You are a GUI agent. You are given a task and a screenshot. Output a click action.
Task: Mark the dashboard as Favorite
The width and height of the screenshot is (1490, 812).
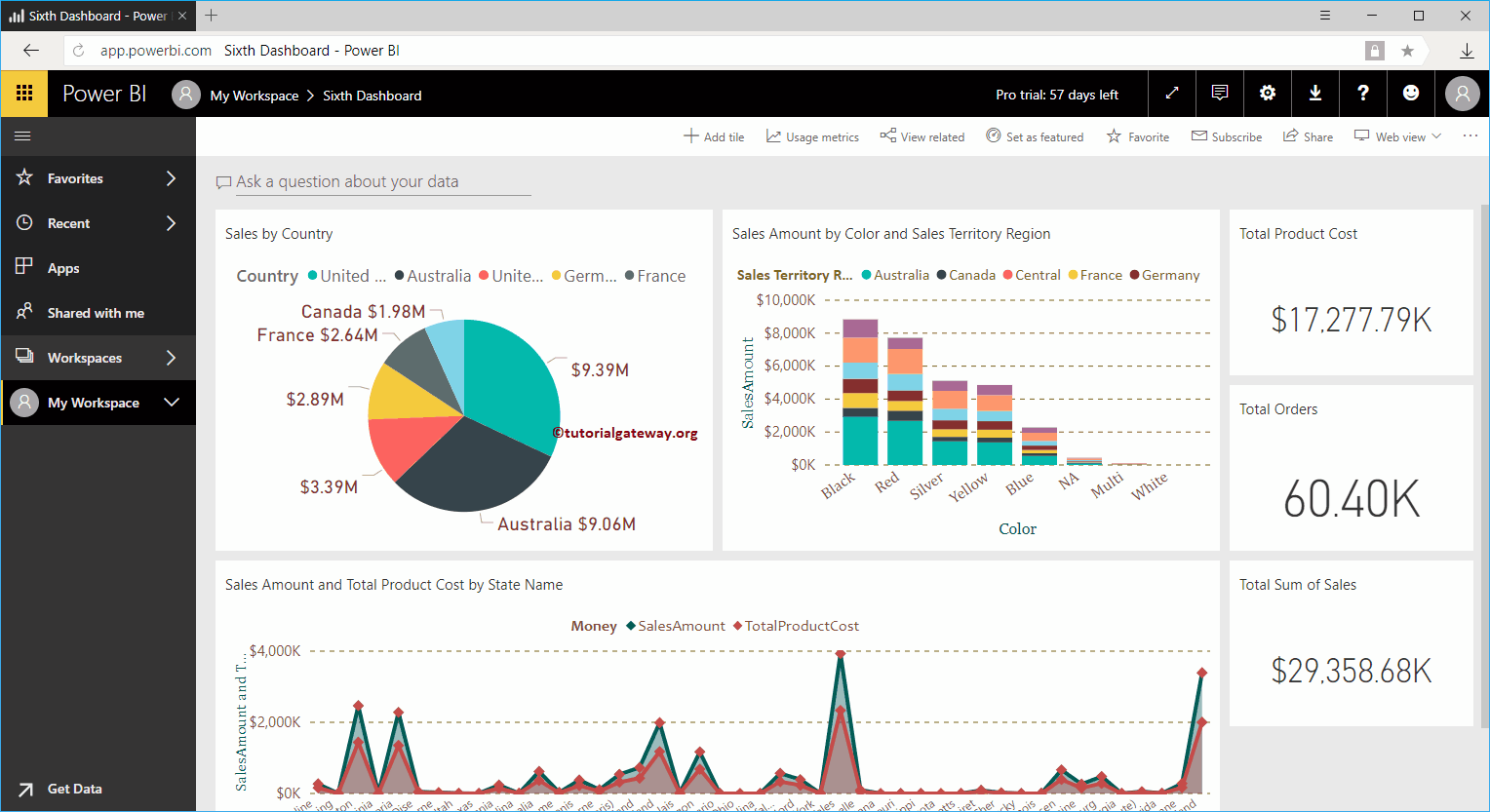pos(1137,136)
